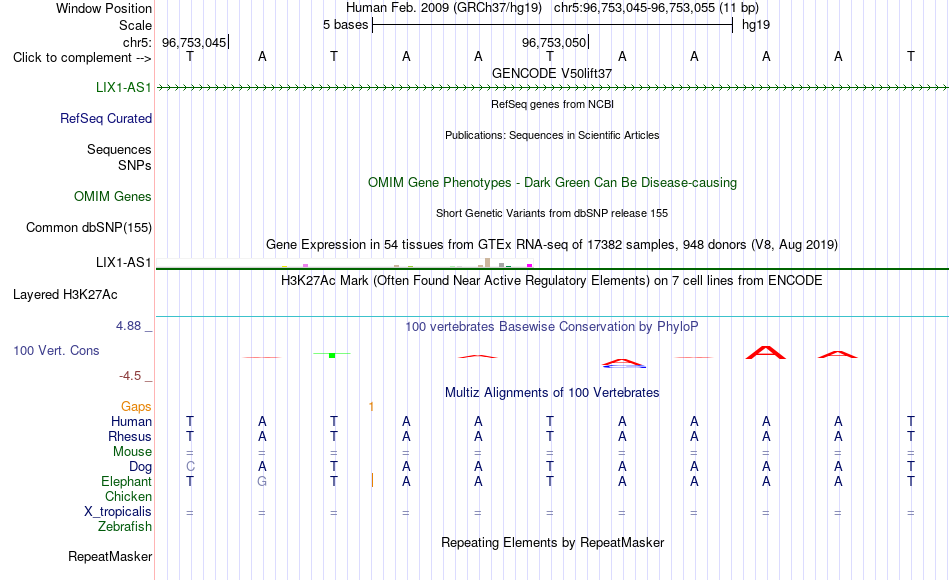Click the 96,753,045 position label

(194, 43)
